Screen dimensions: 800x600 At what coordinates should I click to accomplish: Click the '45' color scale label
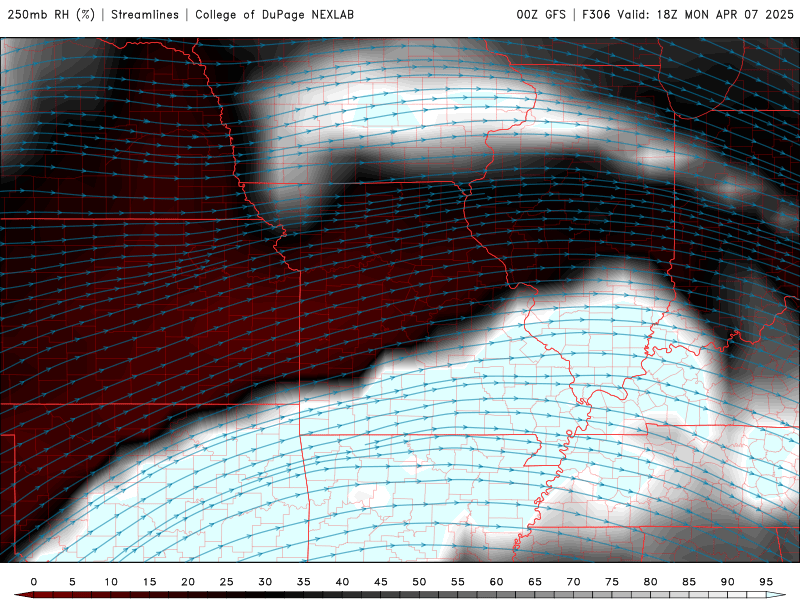point(381,582)
